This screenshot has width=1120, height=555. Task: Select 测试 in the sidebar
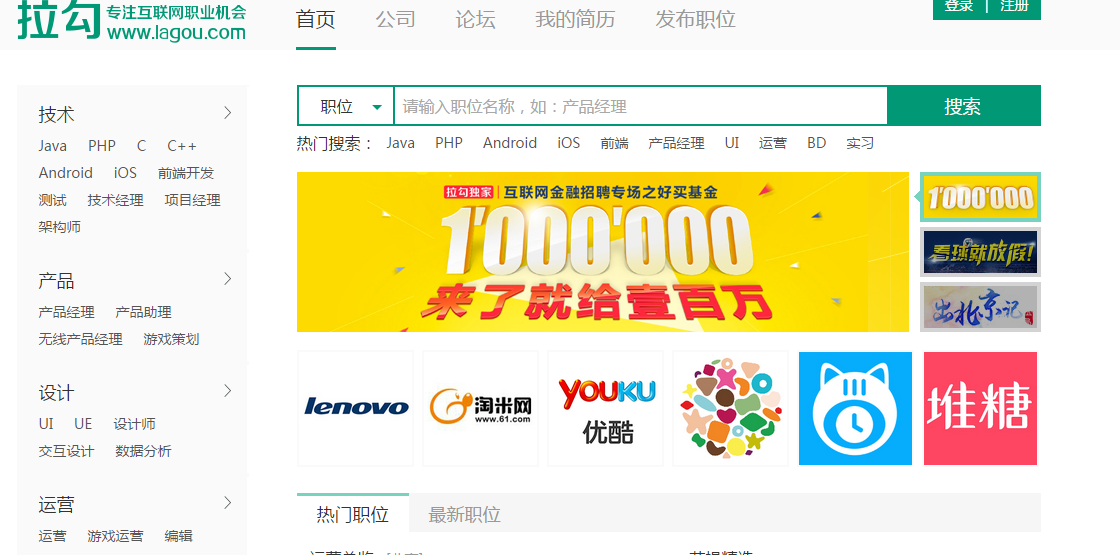pyautogui.click(x=52, y=201)
